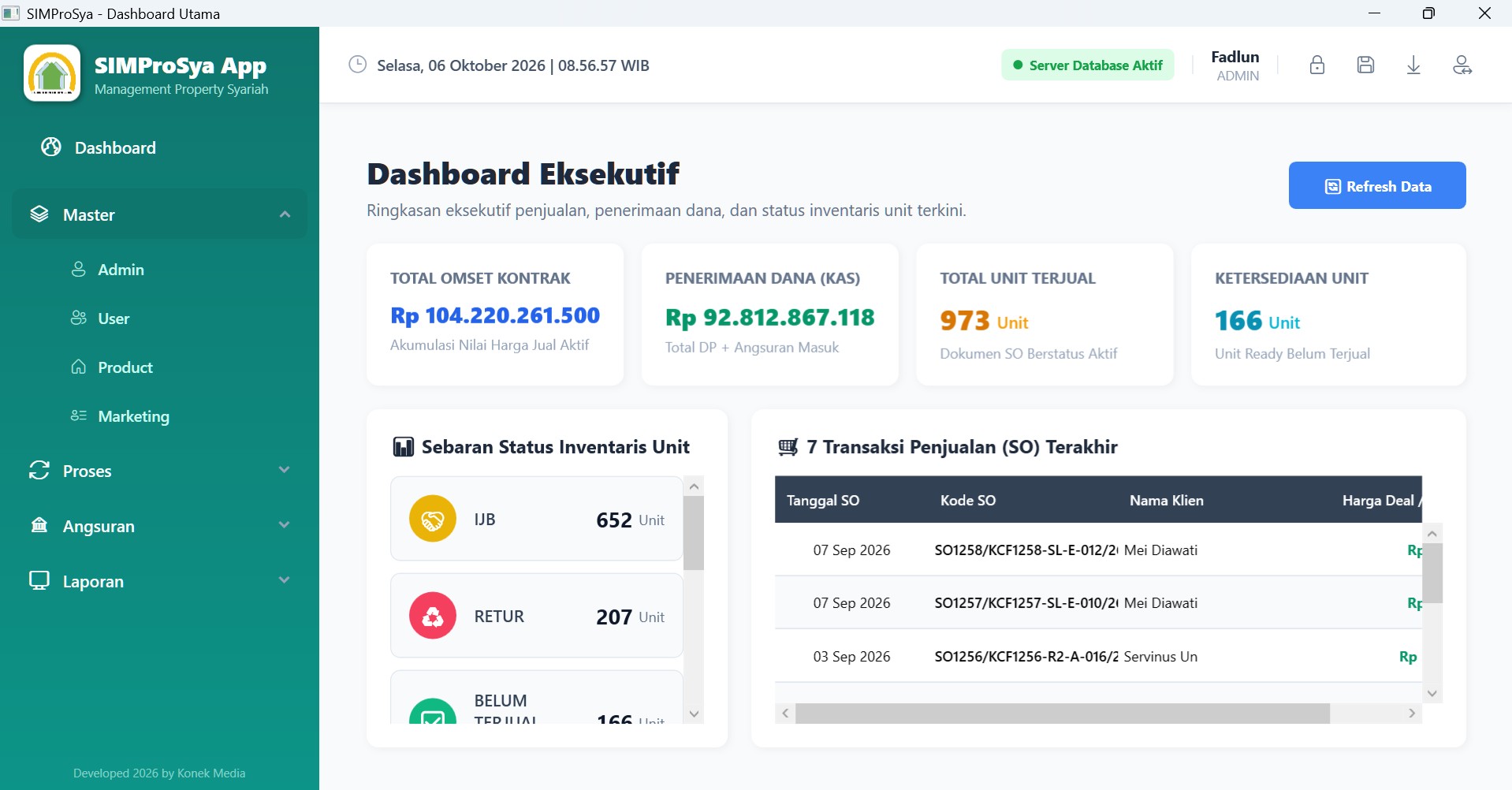This screenshot has width=1512, height=790.
Task: Click transaction table vertical scroll down arrow
Action: point(1432,694)
